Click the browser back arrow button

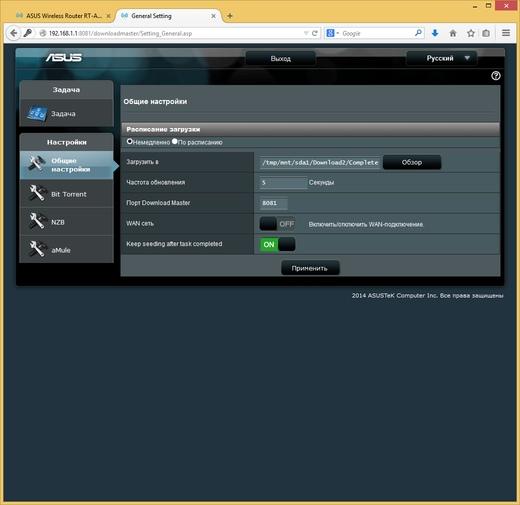[13, 33]
